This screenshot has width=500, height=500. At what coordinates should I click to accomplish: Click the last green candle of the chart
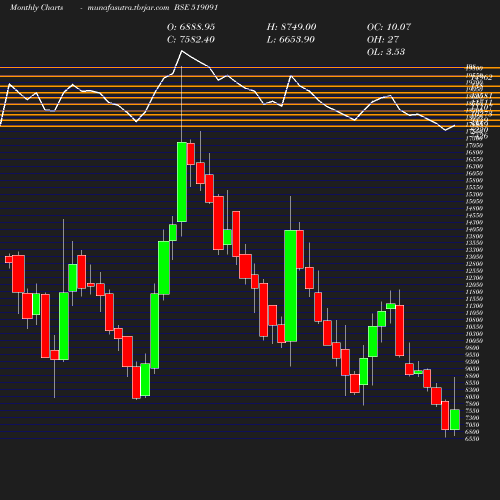coord(455,420)
